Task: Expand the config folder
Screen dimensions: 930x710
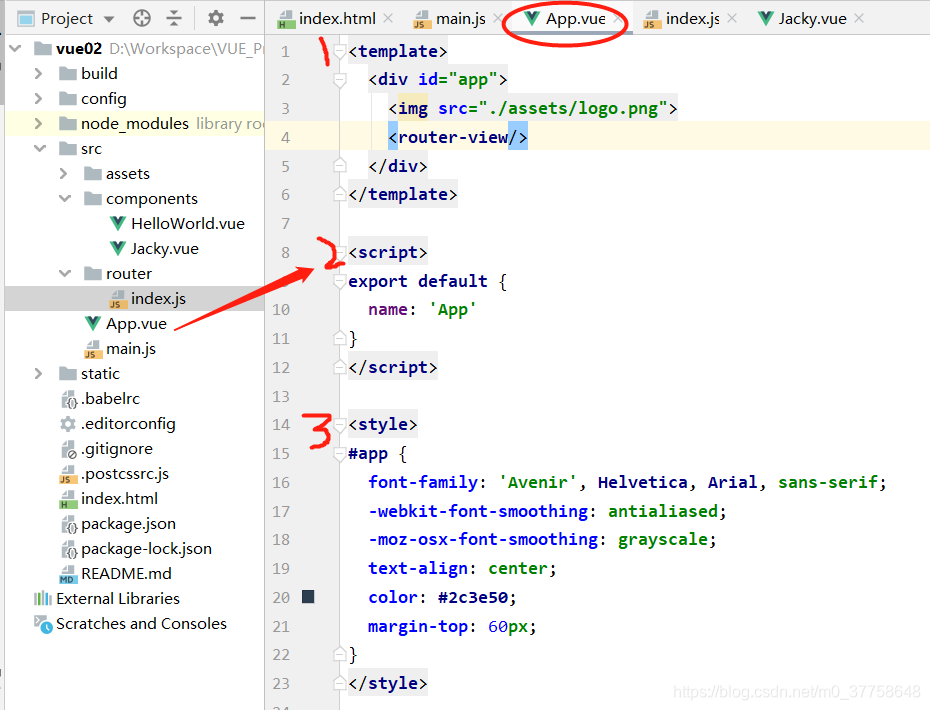Action: point(39,98)
